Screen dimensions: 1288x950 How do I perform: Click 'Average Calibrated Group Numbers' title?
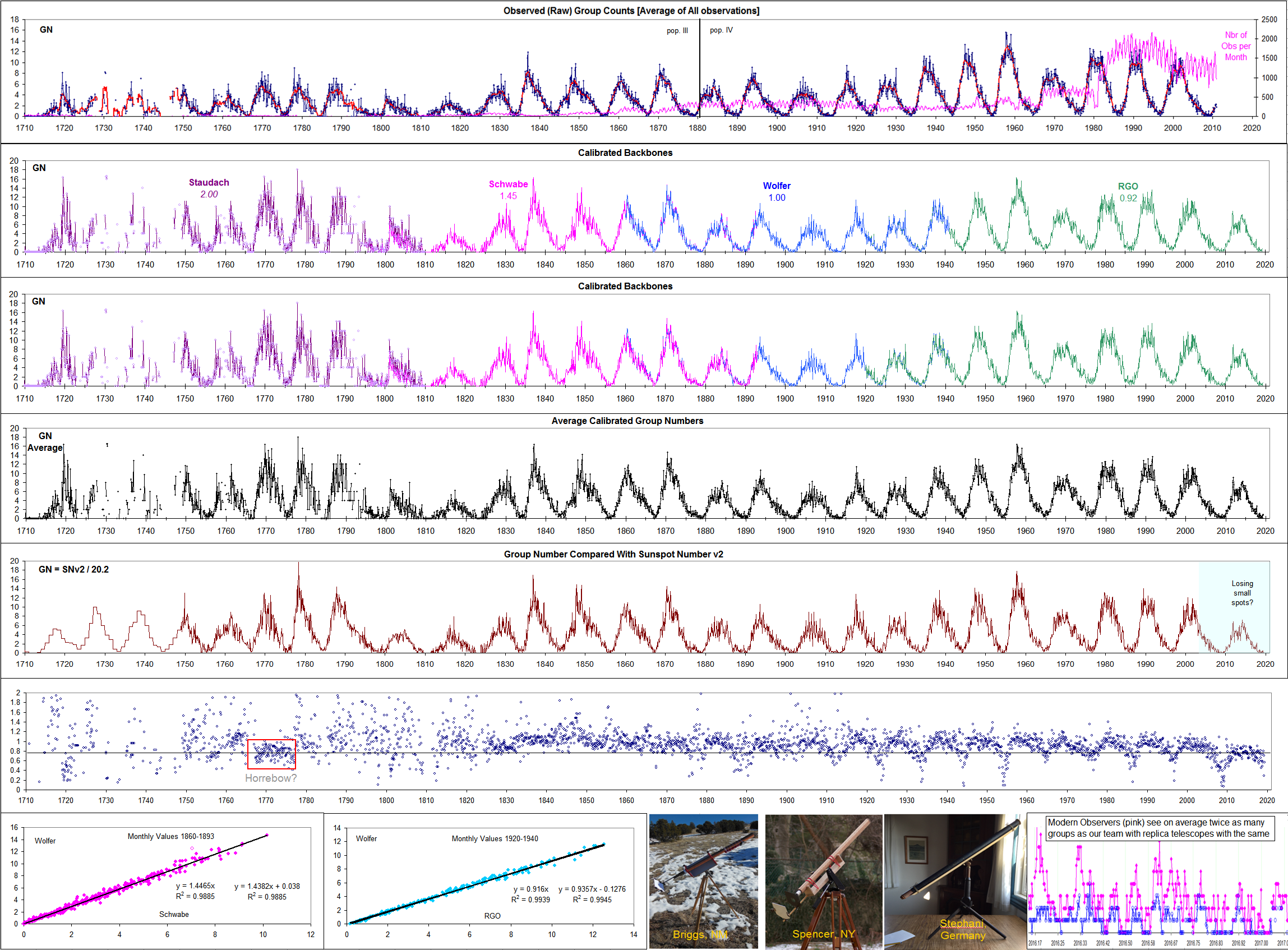[x=627, y=421]
